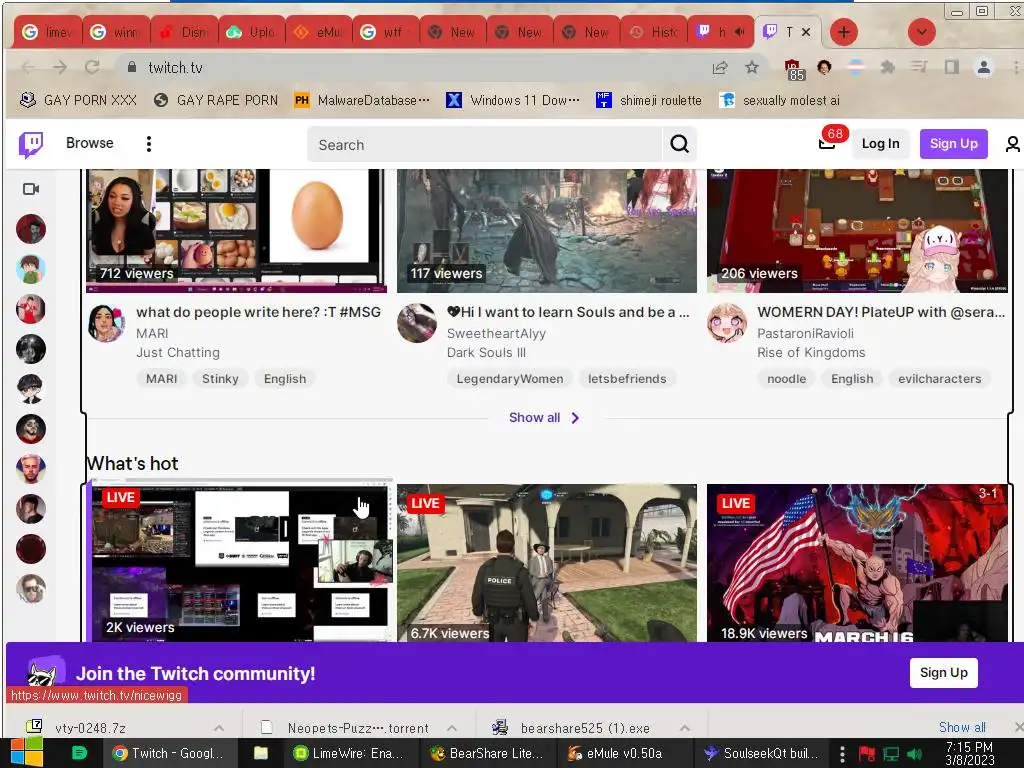Click the user account icon beside Sign Up

tap(1012, 144)
